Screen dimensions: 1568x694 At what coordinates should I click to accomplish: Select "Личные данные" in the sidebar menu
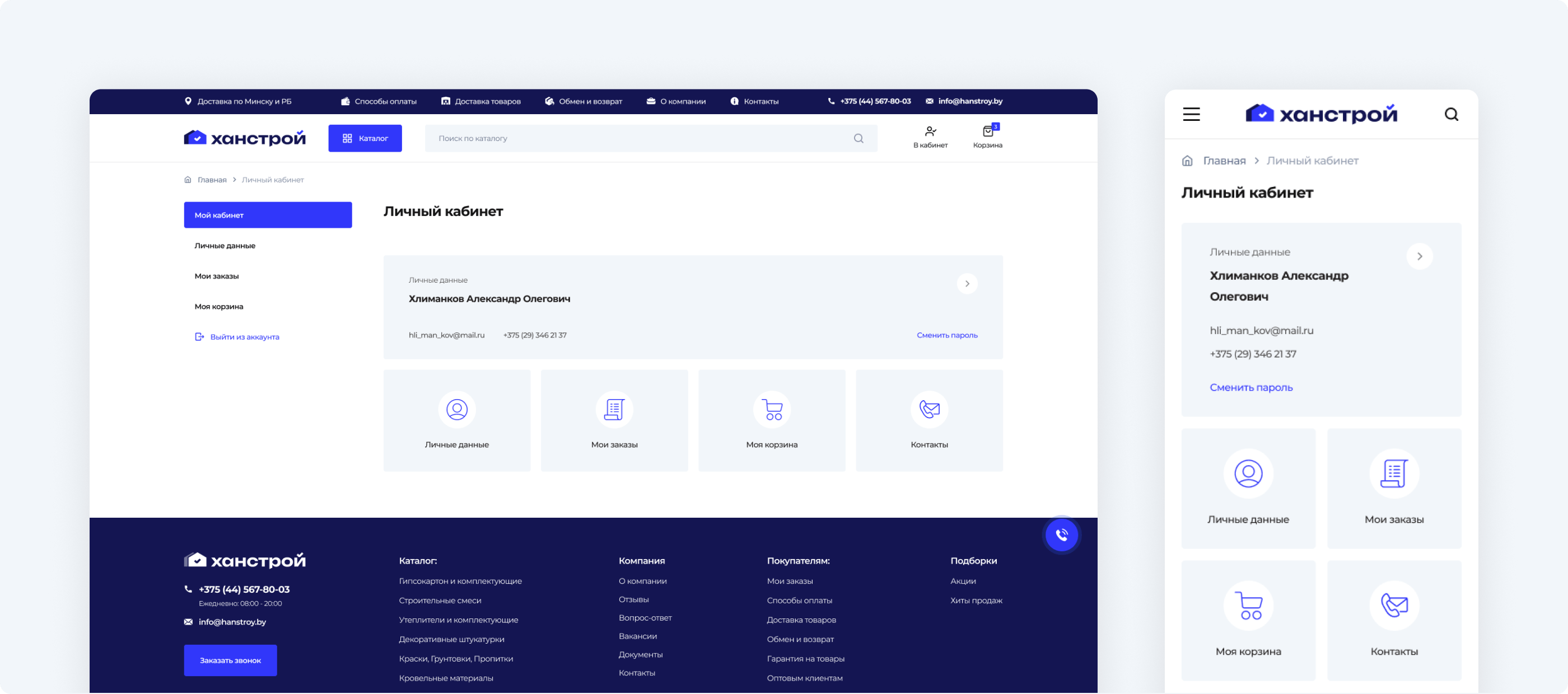tap(225, 246)
